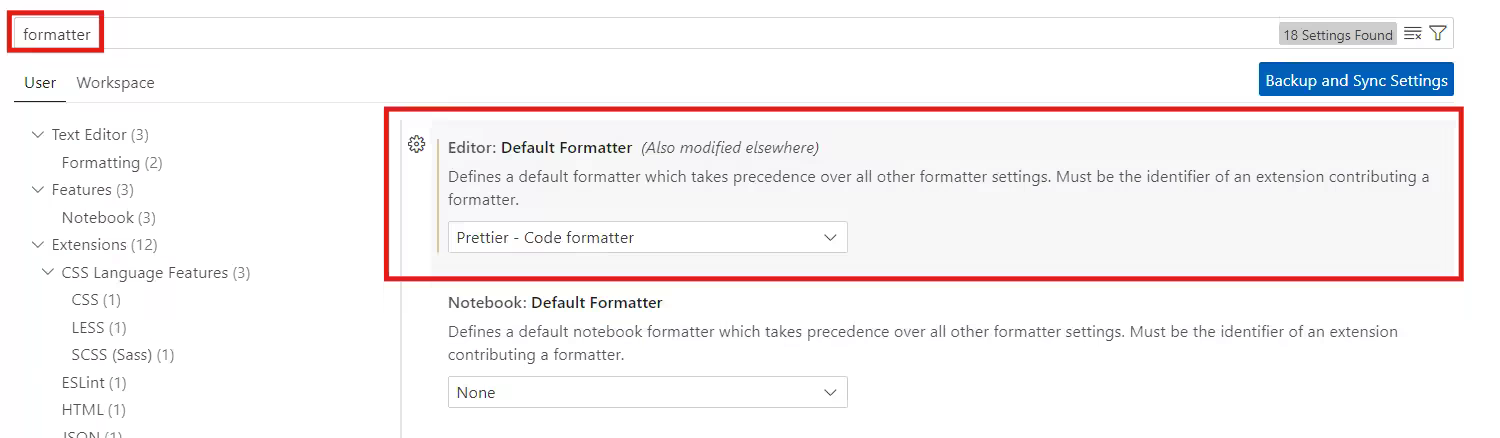Select HTML in the settings tree
1500x438 pixels.
pyautogui.click(x=93, y=410)
